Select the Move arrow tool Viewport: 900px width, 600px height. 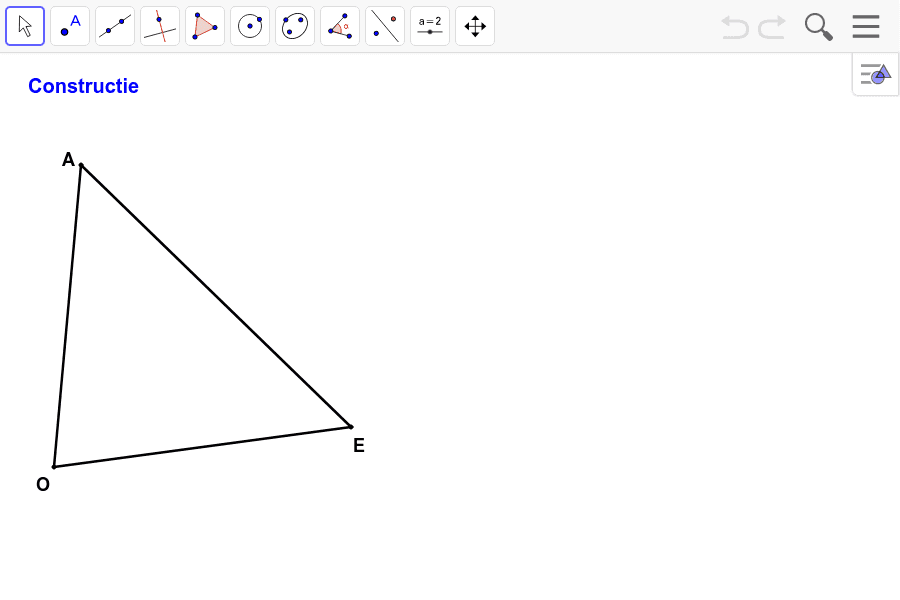[25, 26]
